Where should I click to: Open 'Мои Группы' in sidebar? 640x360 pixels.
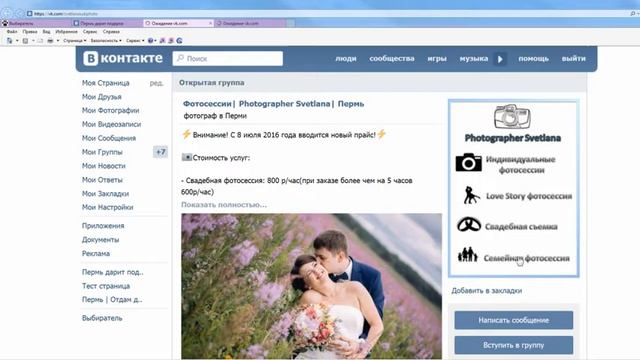102,152
